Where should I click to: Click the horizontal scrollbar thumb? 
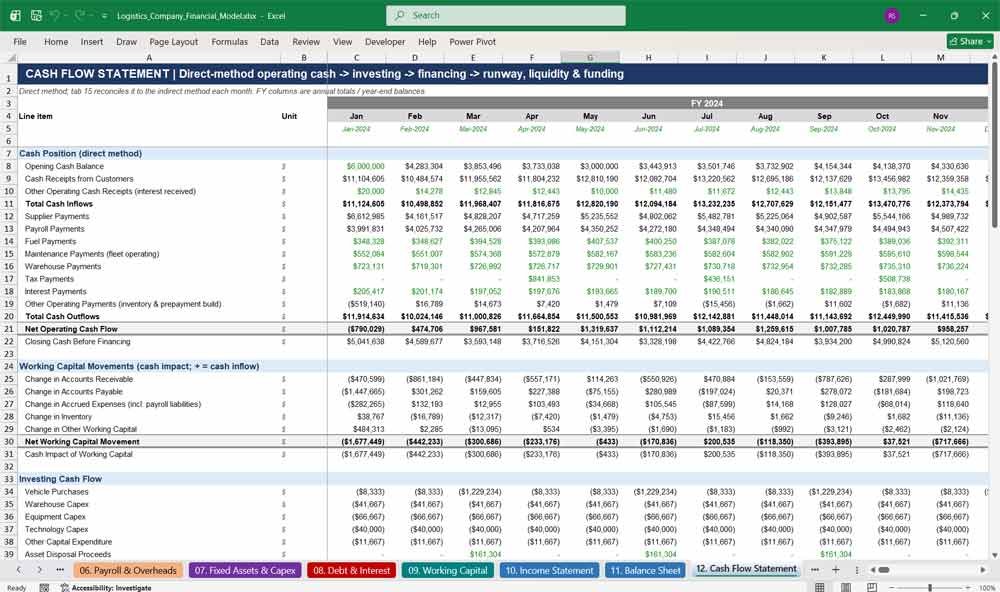click(884, 570)
